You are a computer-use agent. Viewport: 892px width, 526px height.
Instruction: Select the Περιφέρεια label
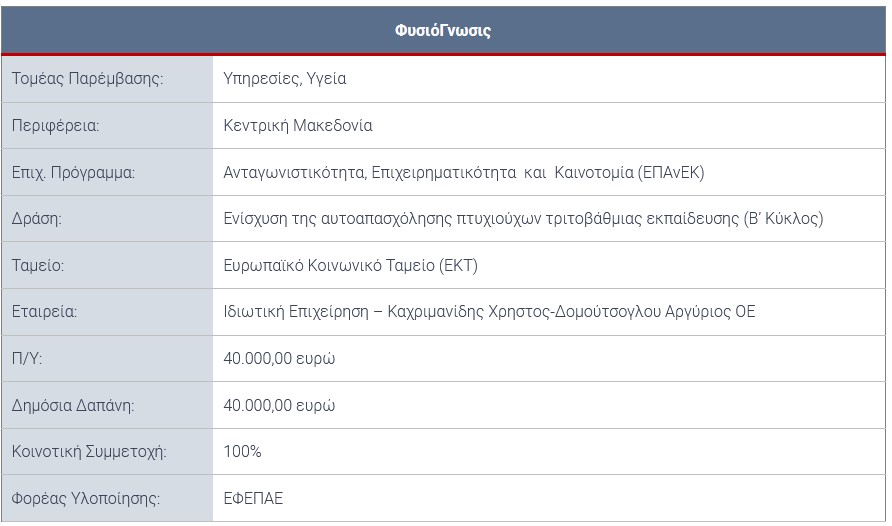coord(55,126)
